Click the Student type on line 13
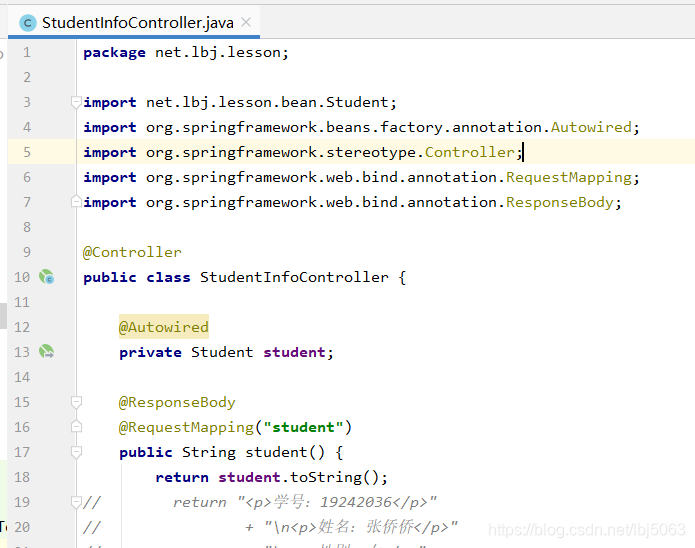Viewport: 695px width, 548px height. coord(222,352)
